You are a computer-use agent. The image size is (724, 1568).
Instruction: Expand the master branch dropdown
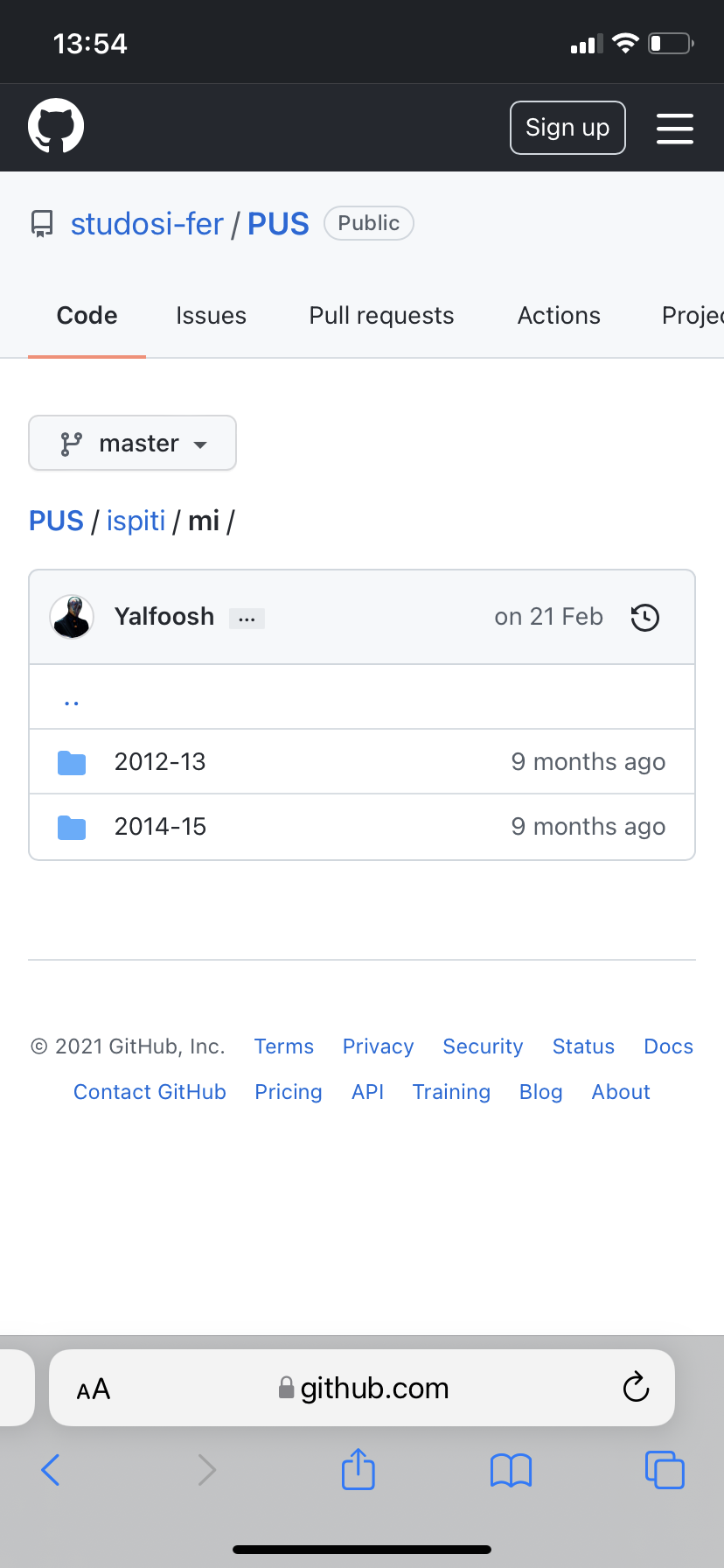click(132, 443)
